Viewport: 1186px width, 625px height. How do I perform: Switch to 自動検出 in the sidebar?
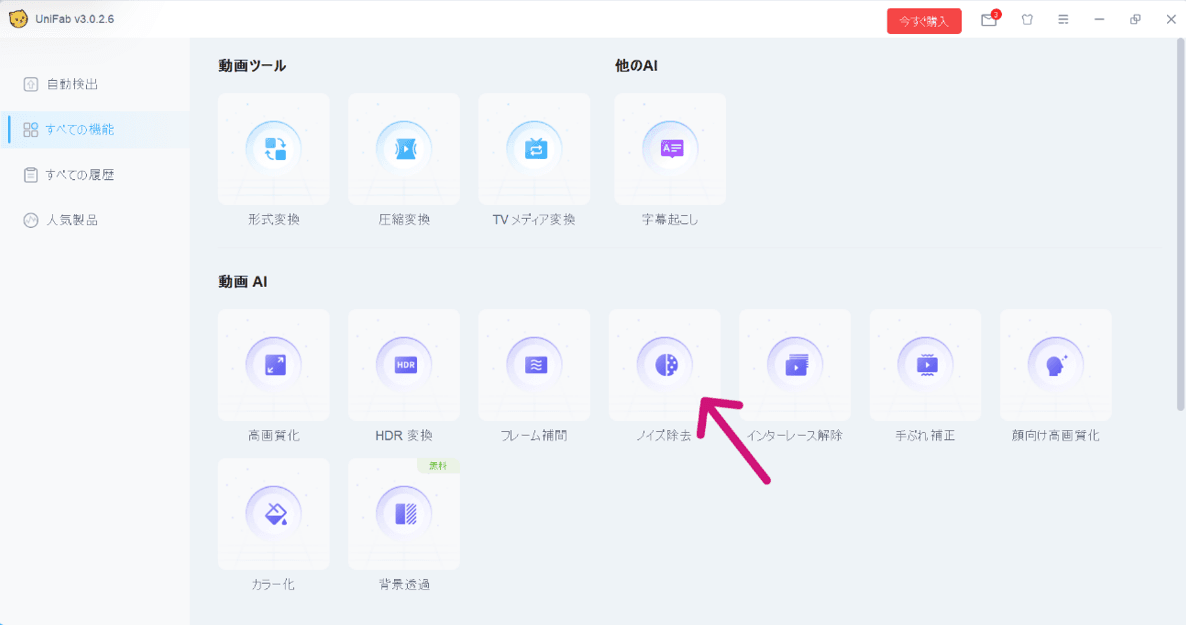tap(72, 85)
